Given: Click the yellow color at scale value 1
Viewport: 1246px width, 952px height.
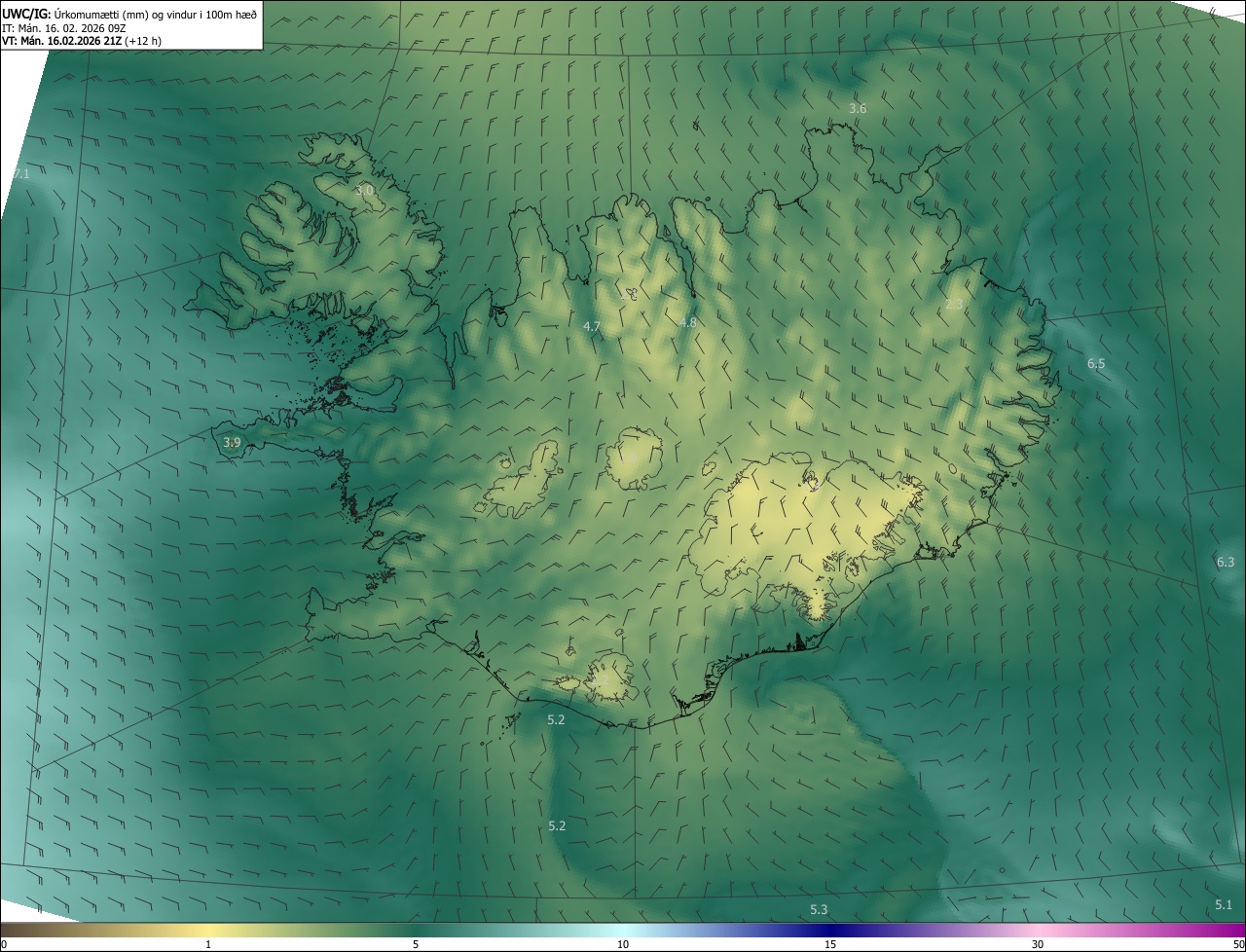Looking at the screenshot, I should [x=208, y=931].
